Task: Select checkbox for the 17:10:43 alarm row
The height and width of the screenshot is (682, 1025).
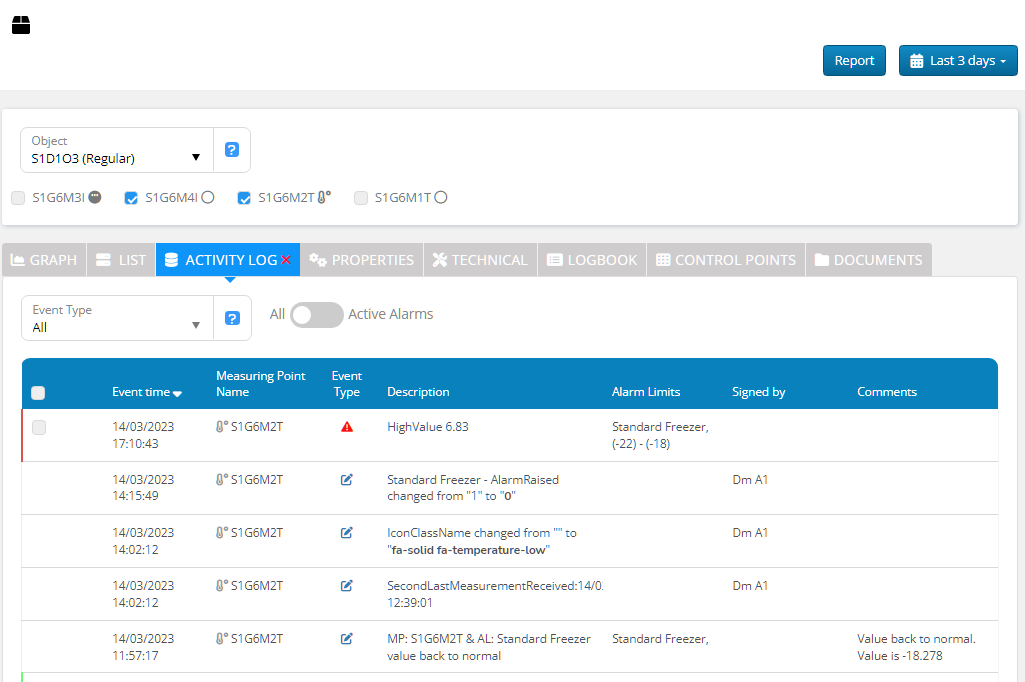Action: (x=39, y=428)
